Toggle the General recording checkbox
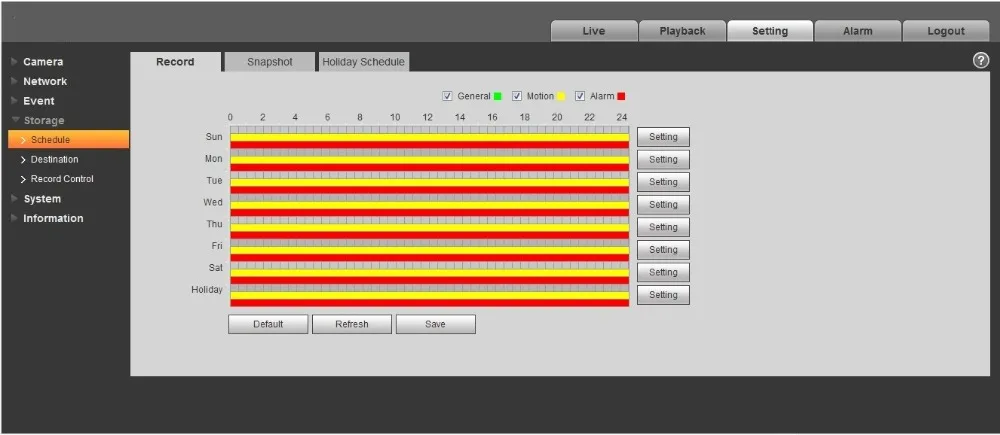 point(447,96)
